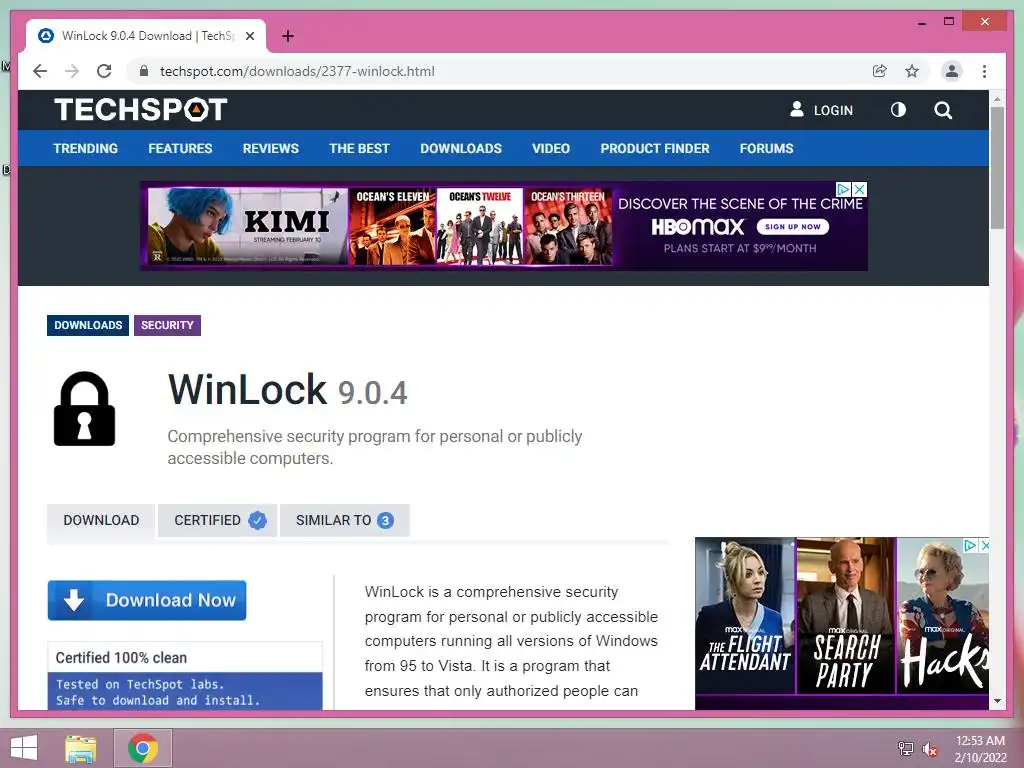
Task: Bookmark this page with the star icon
Action: [x=912, y=71]
